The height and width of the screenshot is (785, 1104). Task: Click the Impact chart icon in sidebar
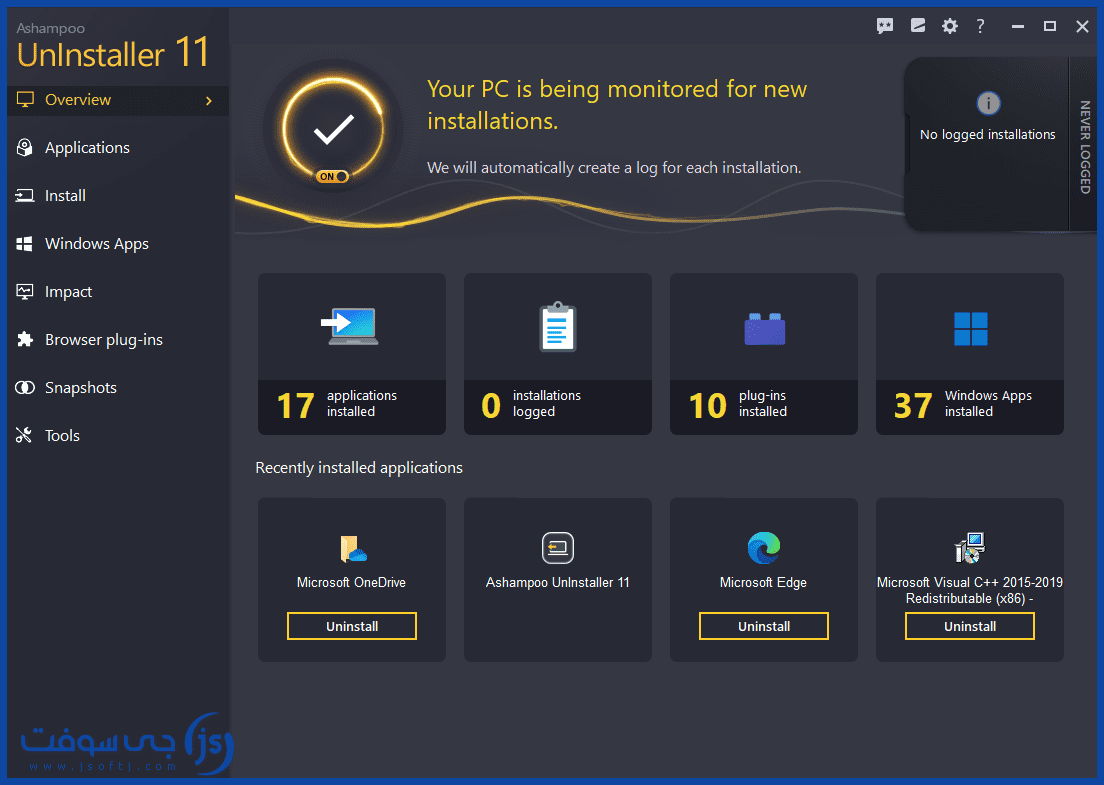click(25, 291)
